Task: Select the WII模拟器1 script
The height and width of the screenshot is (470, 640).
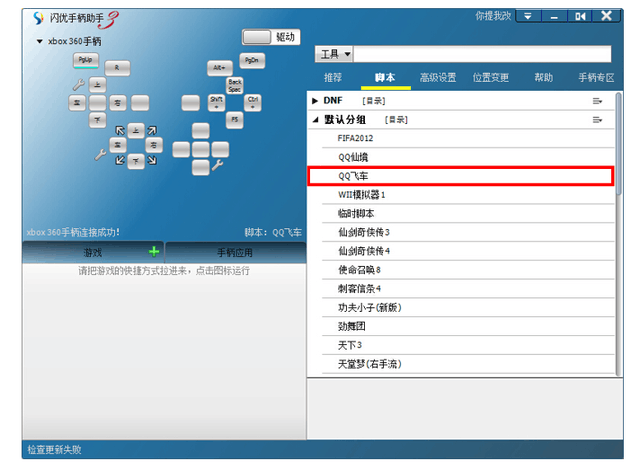Action: 468,195
